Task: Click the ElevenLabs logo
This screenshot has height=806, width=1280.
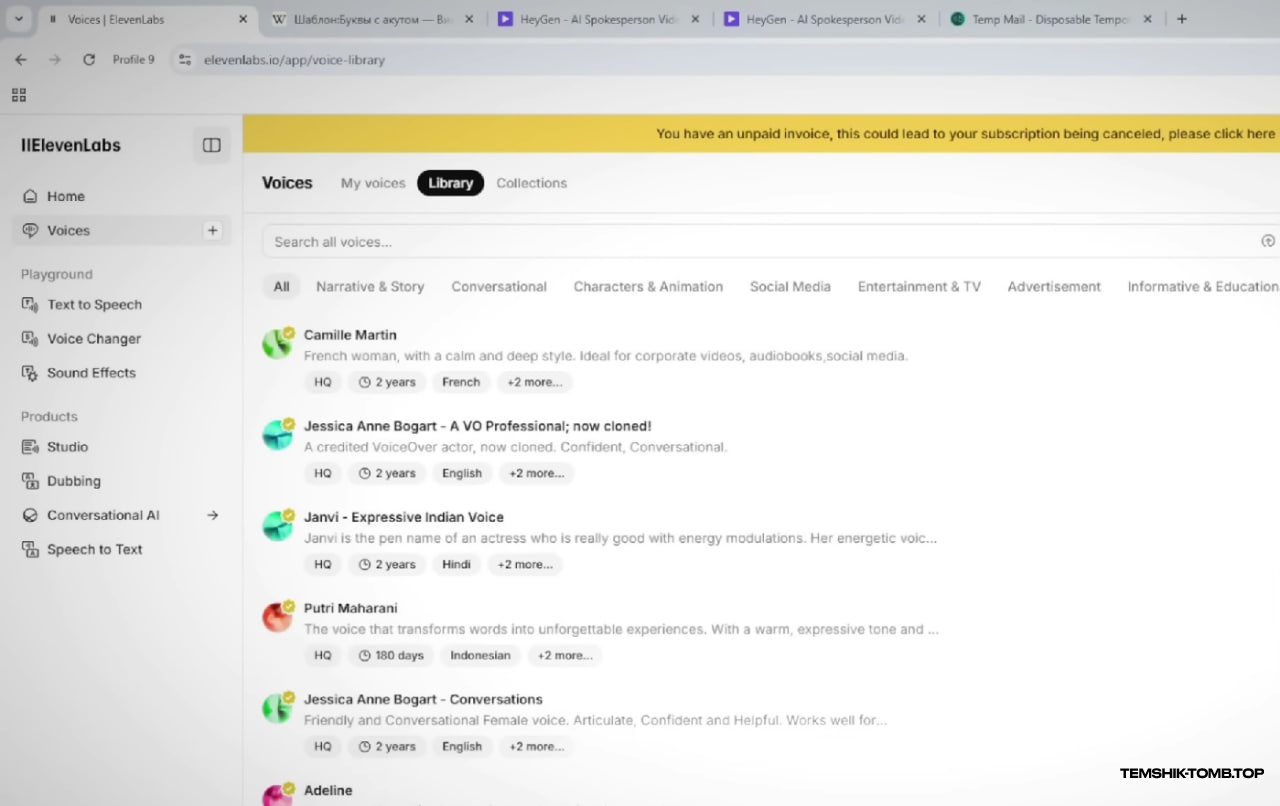Action: pyautogui.click(x=71, y=145)
